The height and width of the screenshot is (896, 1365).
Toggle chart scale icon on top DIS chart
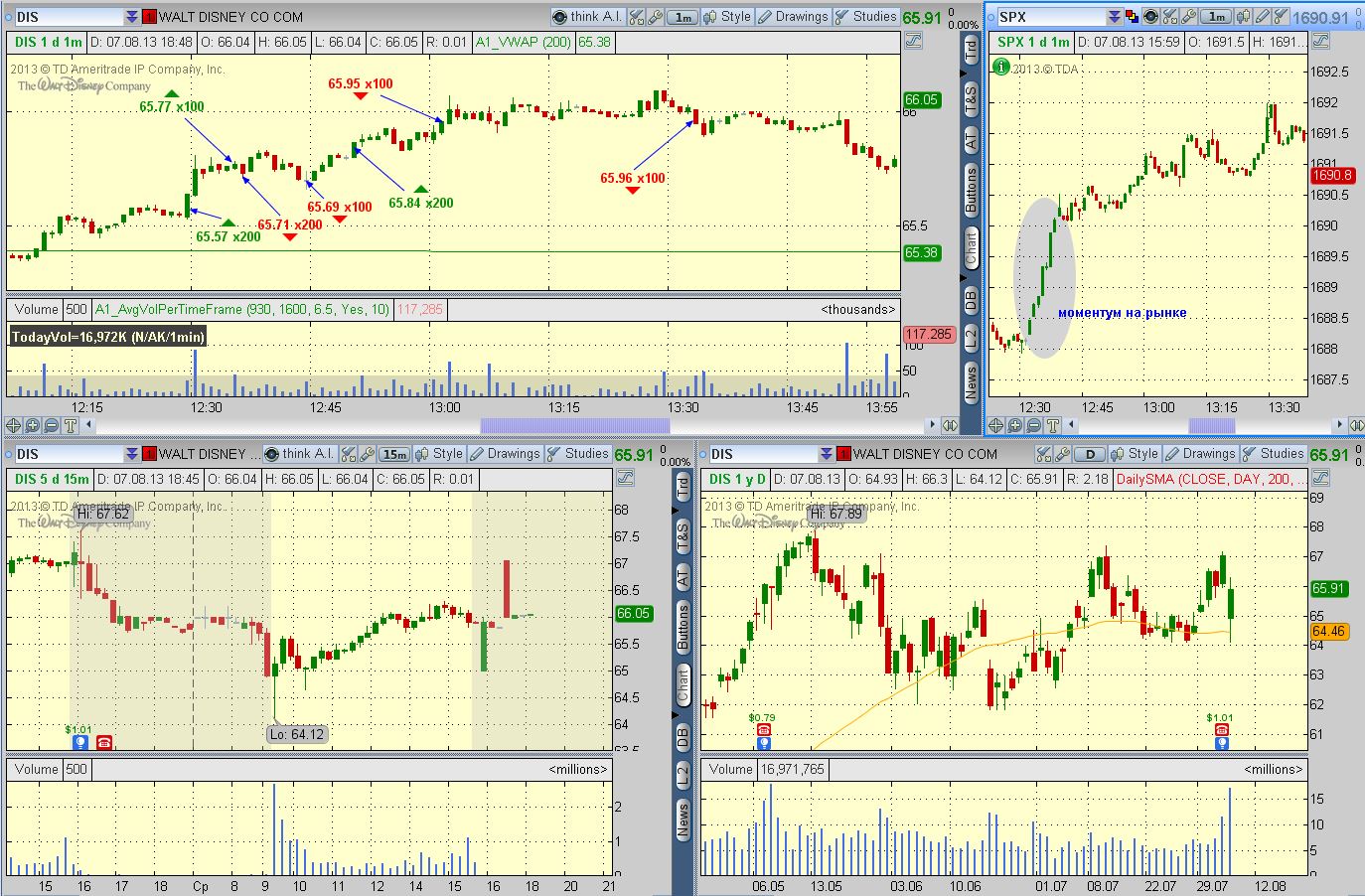coord(912,42)
